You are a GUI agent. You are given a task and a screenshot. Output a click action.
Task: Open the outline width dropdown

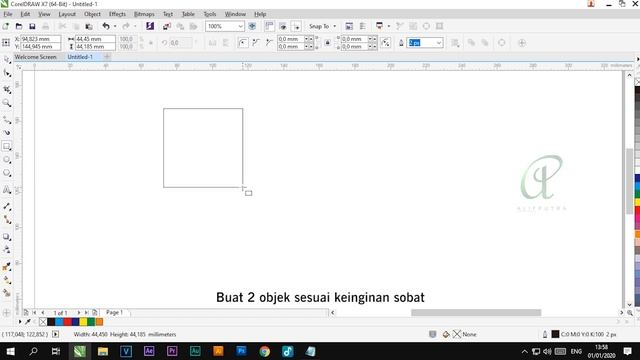click(x=439, y=42)
